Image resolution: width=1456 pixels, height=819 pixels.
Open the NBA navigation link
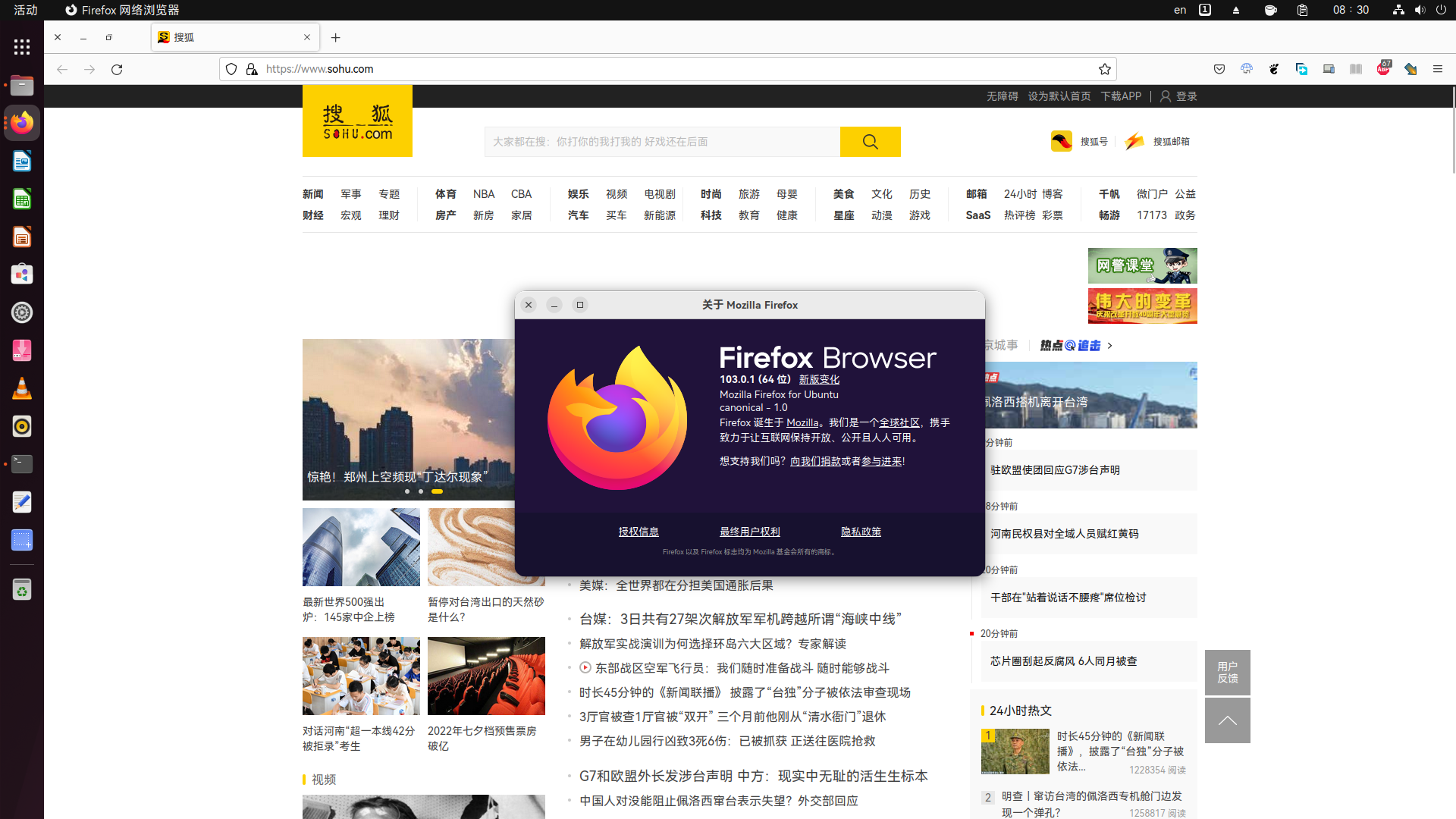484,194
